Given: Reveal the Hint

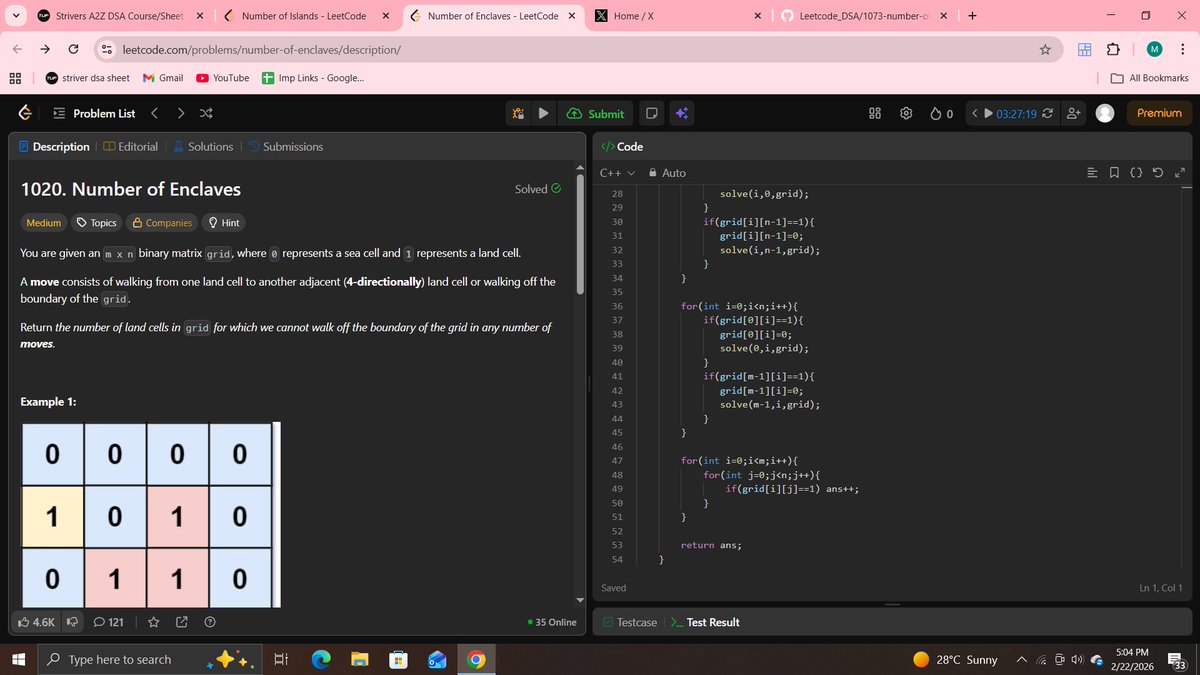Looking at the screenshot, I should click(223, 223).
